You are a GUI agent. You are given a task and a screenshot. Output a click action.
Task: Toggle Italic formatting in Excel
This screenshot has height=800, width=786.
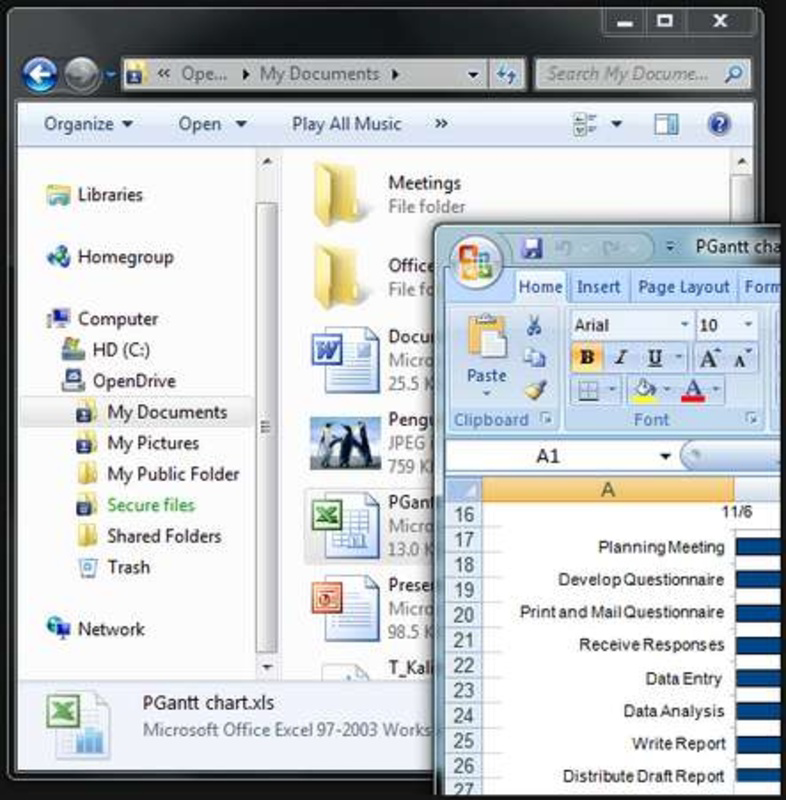621,358
